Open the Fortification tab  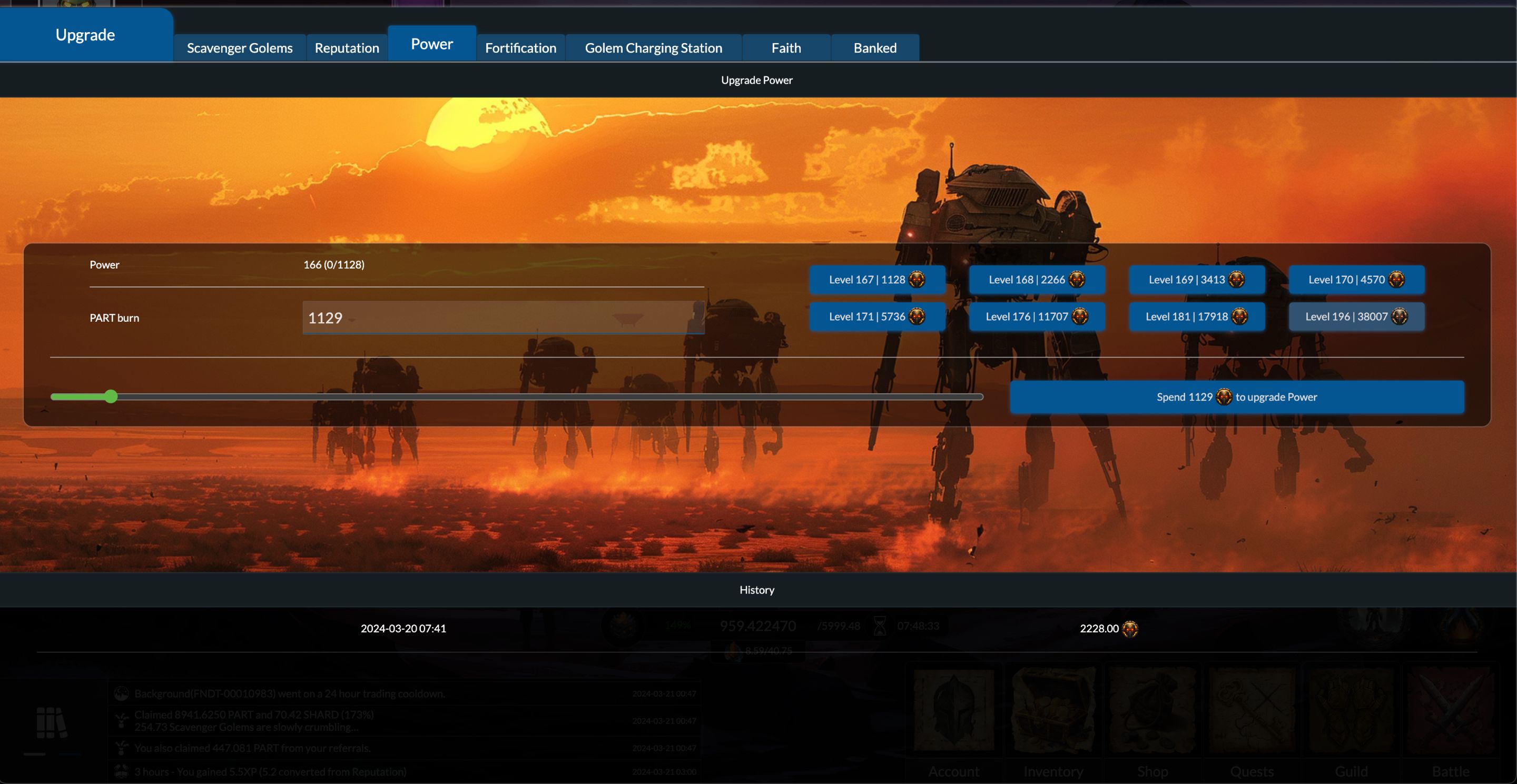(520, 48)
